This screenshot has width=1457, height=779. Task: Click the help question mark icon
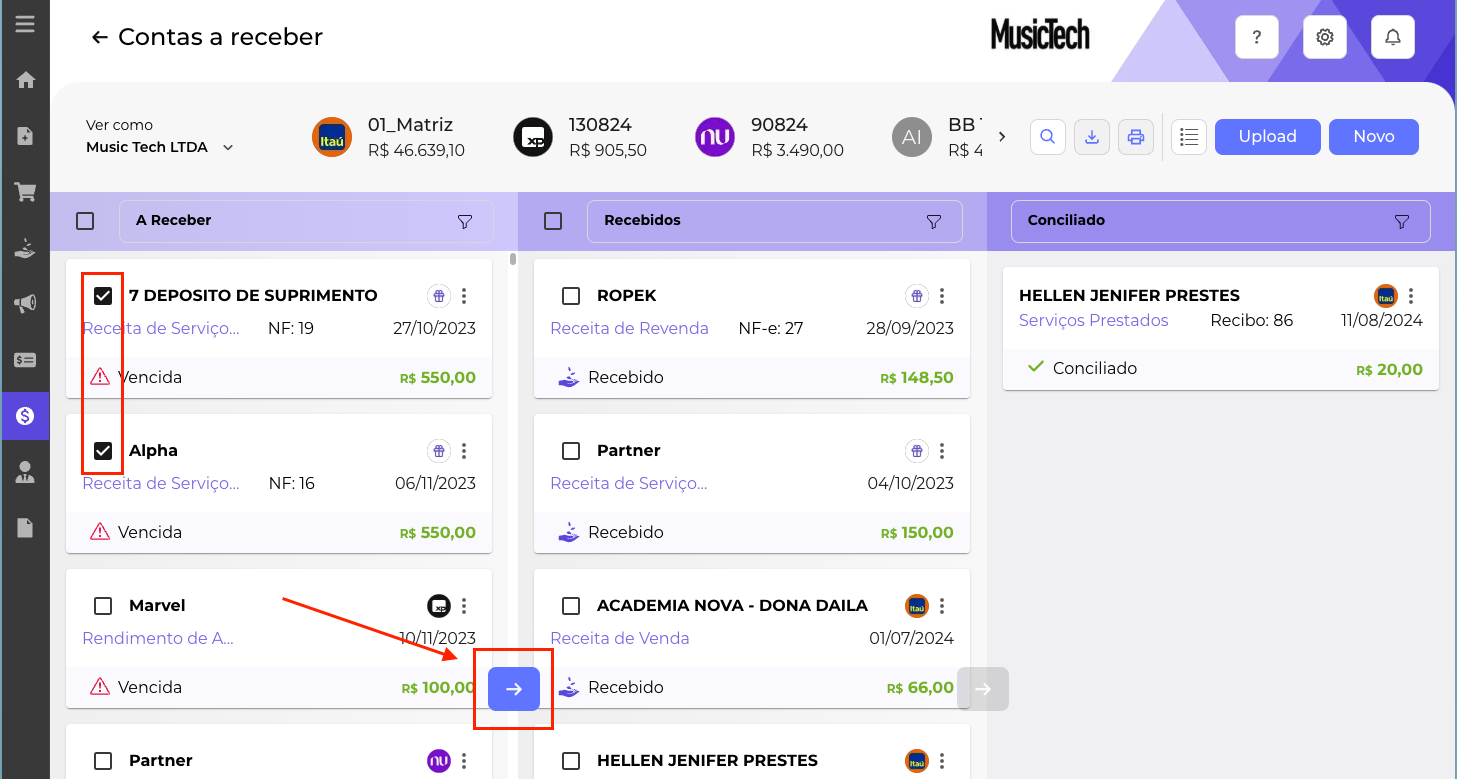pos(1257,38)
